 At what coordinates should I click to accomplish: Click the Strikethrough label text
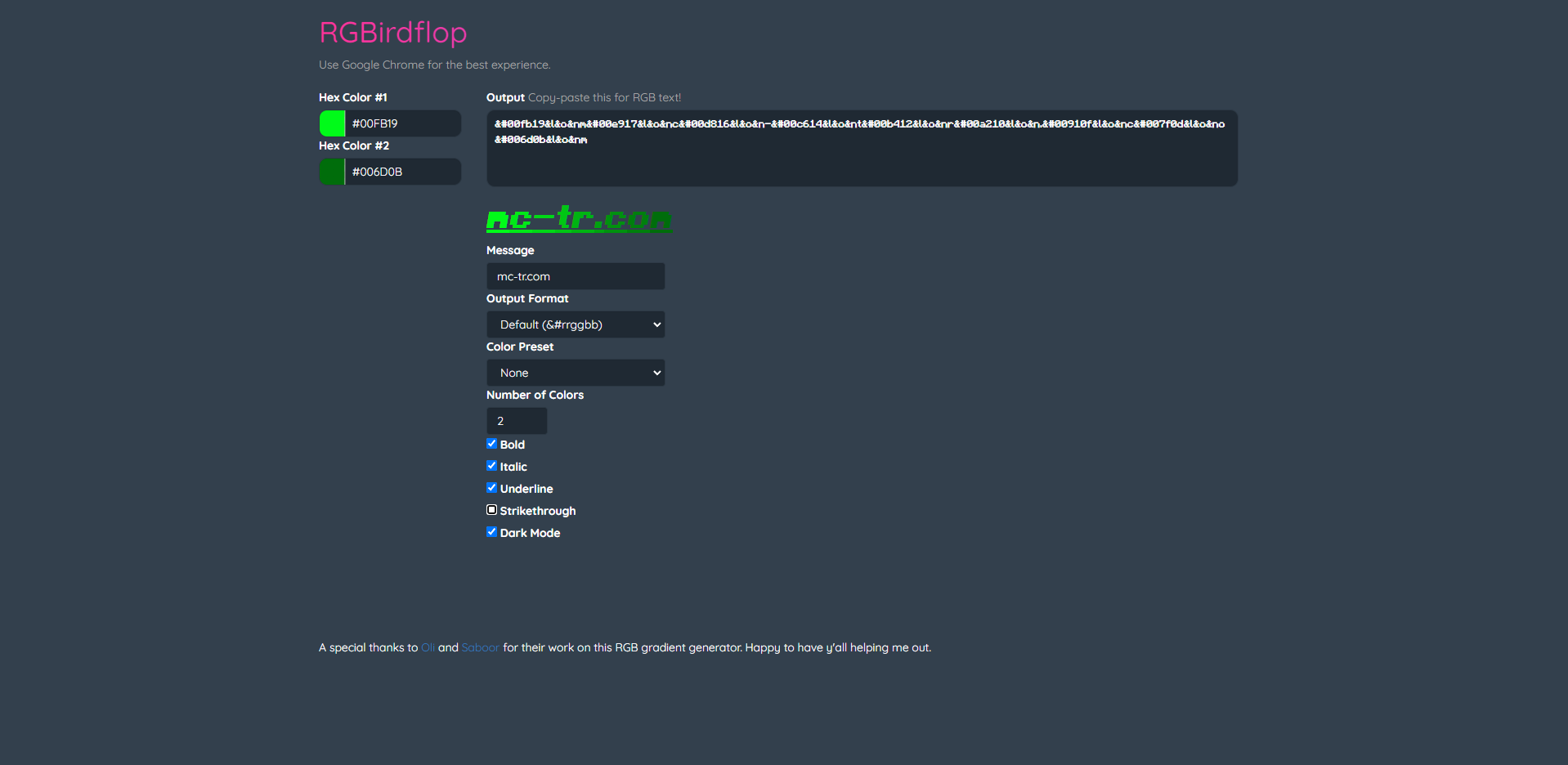538,511
